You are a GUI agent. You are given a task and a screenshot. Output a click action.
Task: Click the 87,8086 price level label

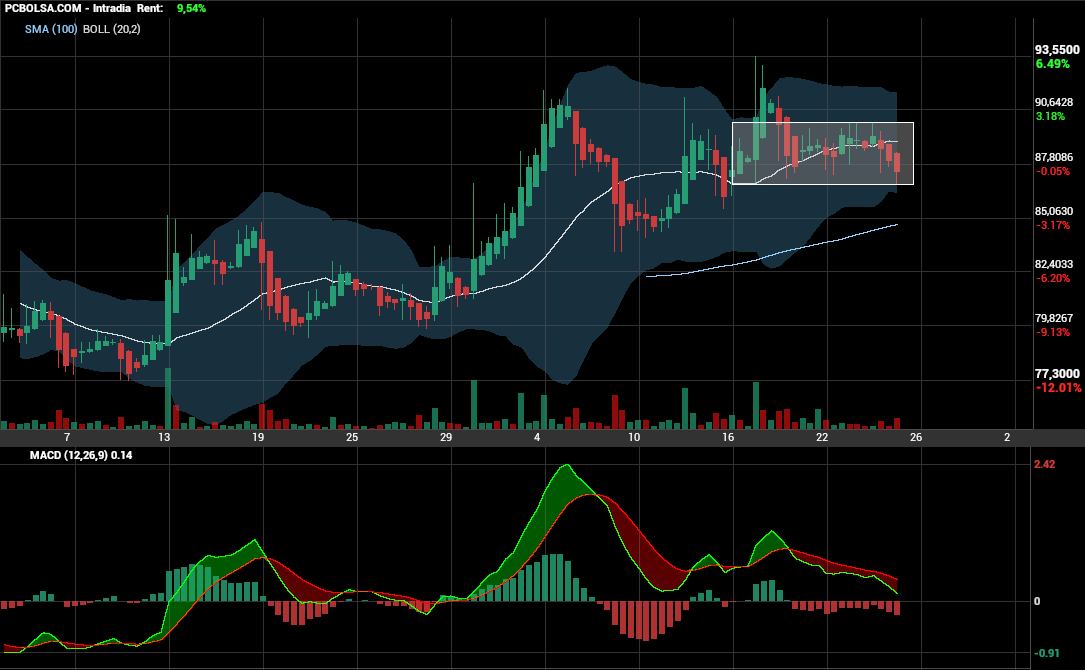click(1054, 158)
